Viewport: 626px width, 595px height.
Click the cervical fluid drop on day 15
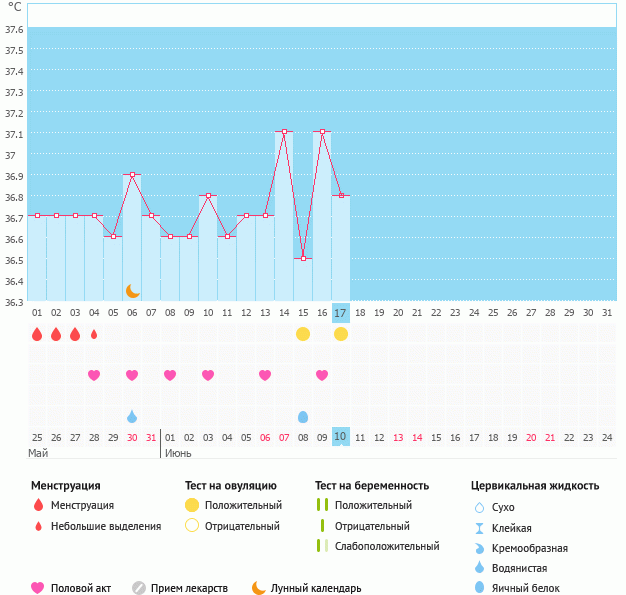click(303, 416)
